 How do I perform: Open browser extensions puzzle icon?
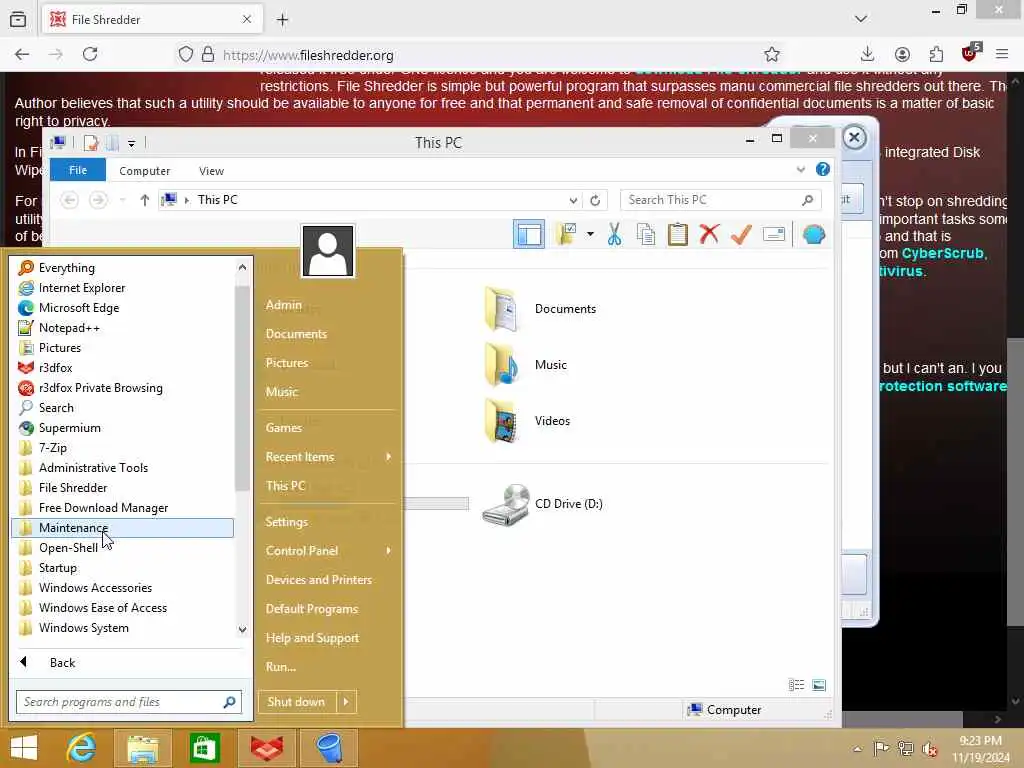[x=936, y=55]
